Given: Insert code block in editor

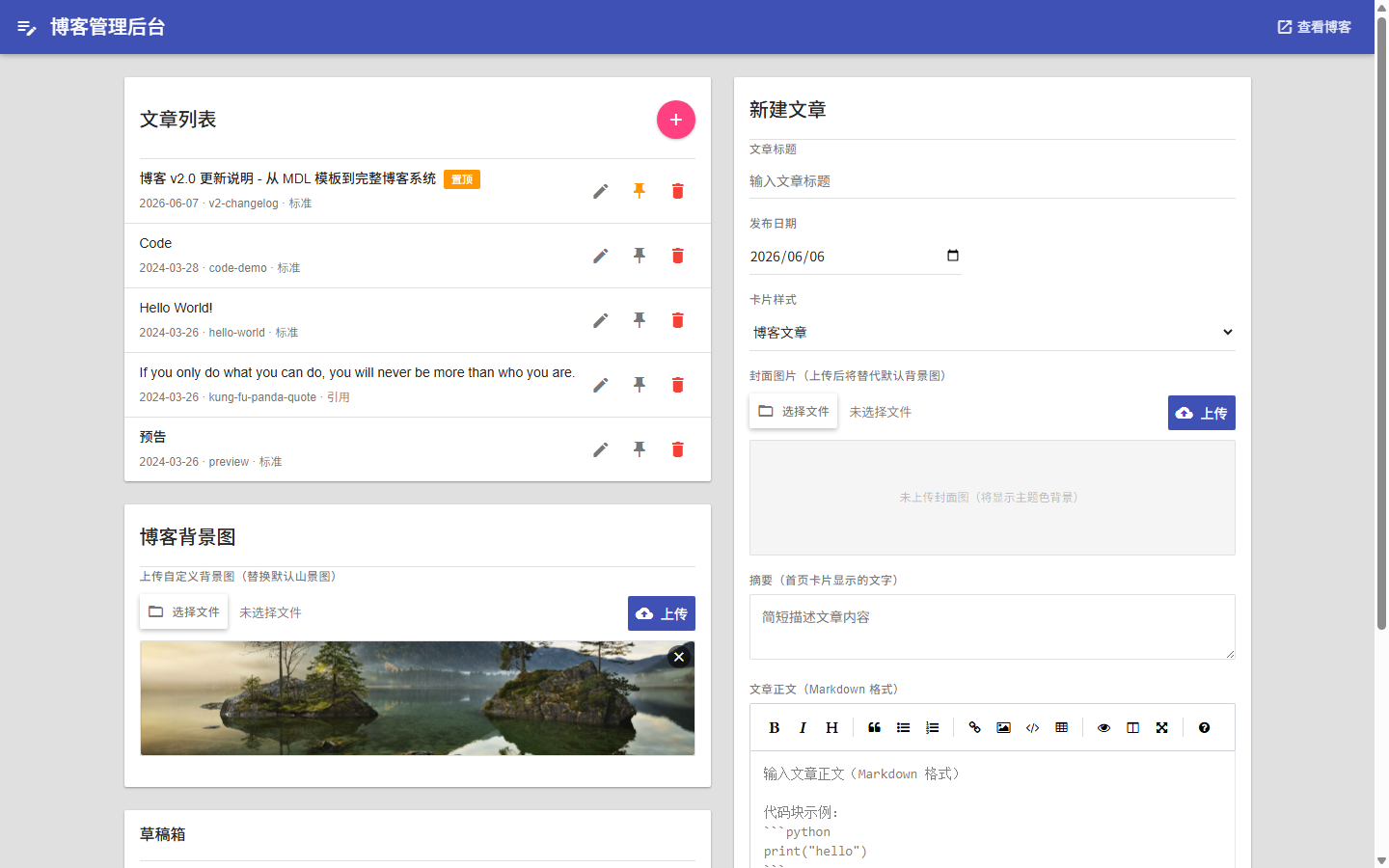Looking at the screenshot, I should [1032, 728].
